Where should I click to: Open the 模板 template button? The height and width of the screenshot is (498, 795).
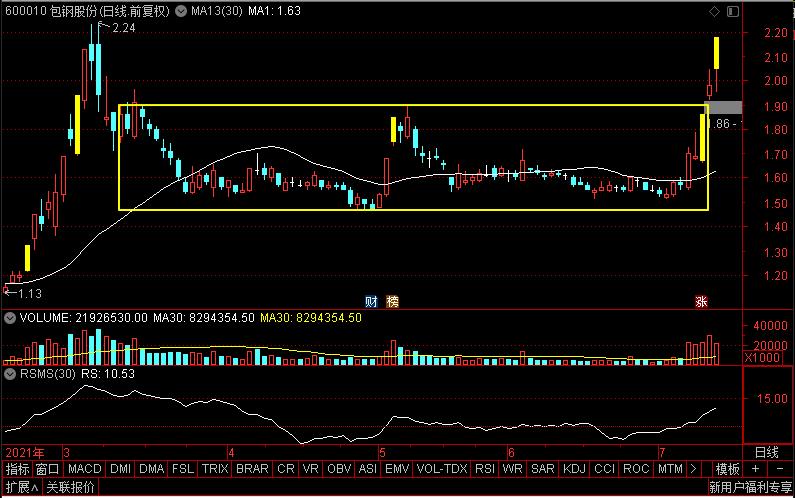coord(727,469)
